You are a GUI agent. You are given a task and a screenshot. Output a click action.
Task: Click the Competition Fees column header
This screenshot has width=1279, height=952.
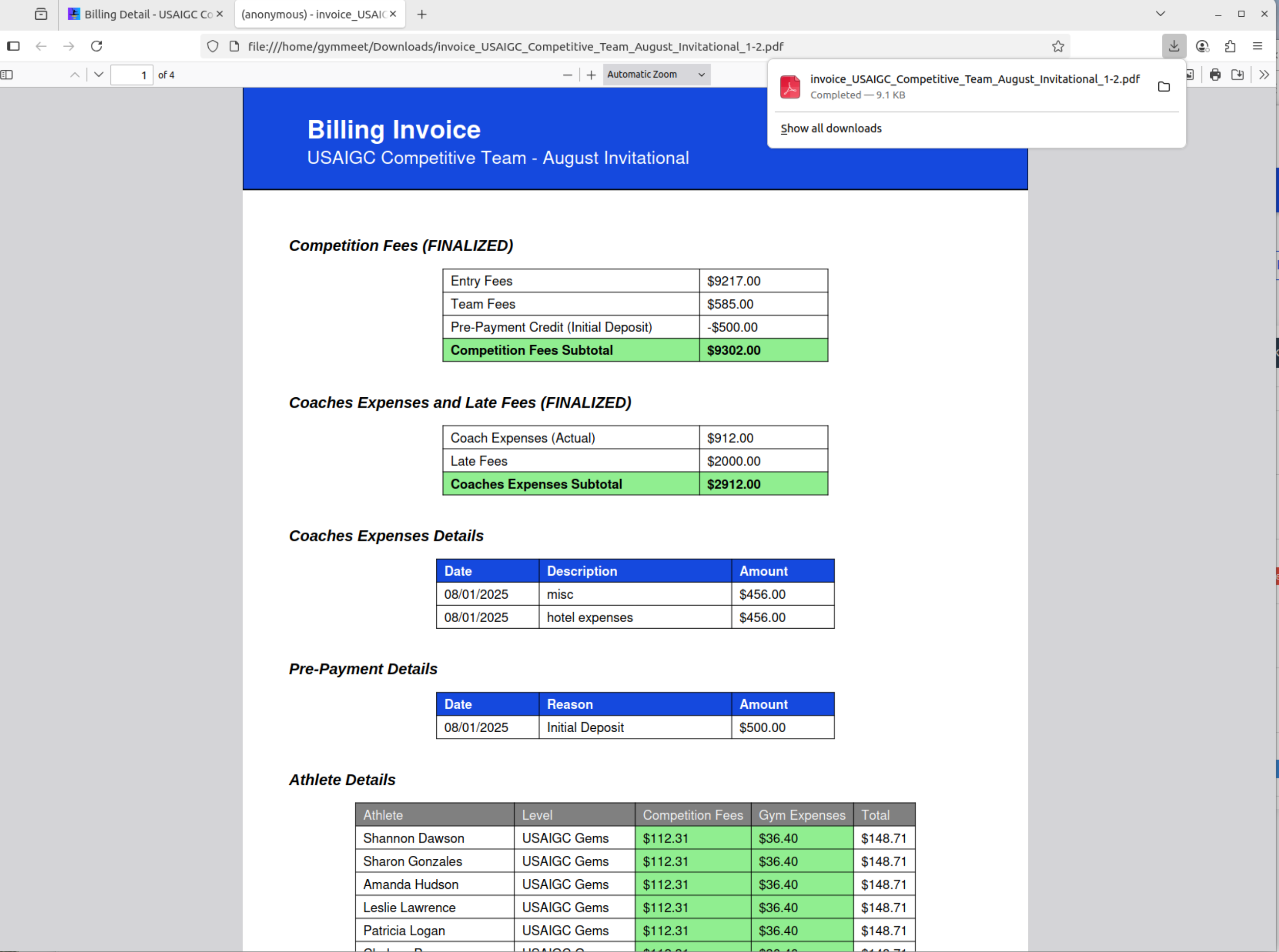coord(693,815)
